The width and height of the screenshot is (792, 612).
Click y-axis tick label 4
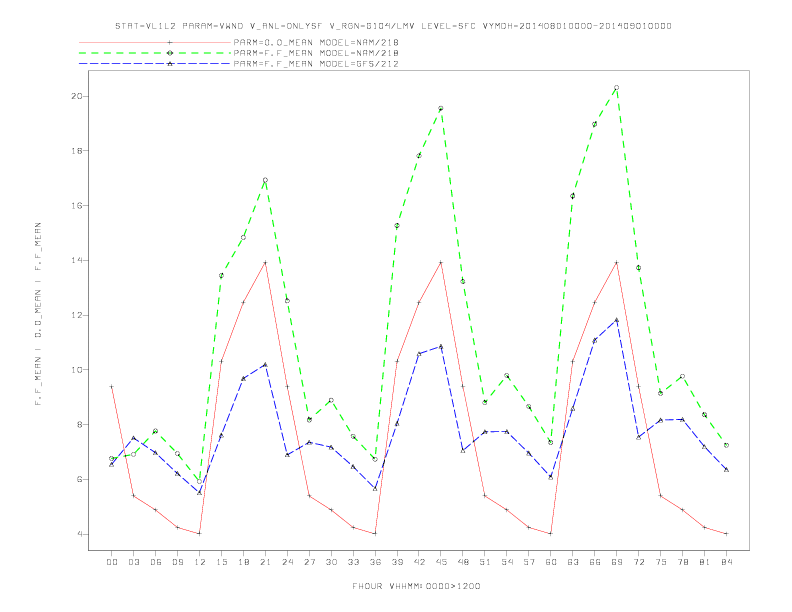pos(80,534)
